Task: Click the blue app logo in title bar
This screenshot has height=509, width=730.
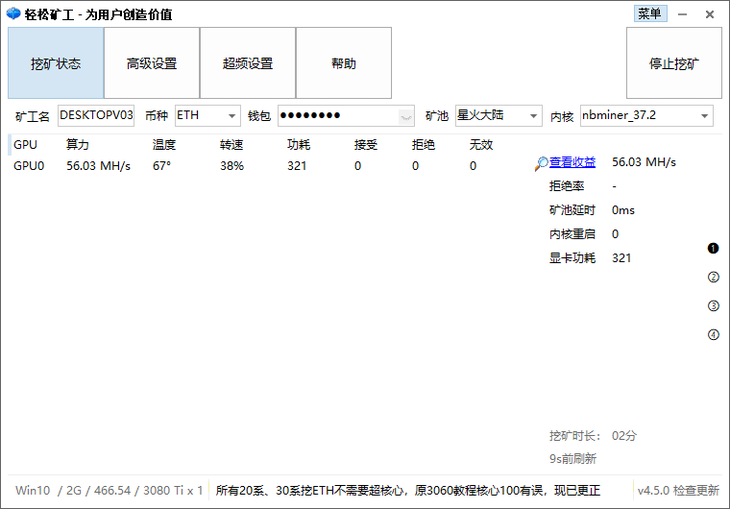Action: point(13,14)
